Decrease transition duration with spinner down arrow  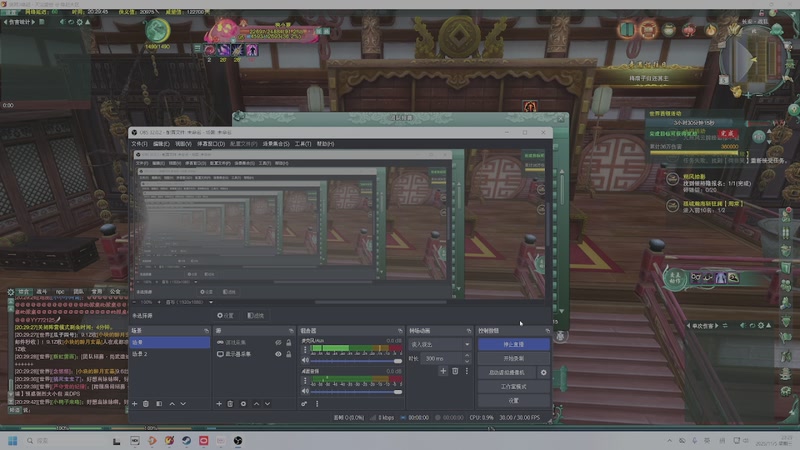(x=466, y=361)
